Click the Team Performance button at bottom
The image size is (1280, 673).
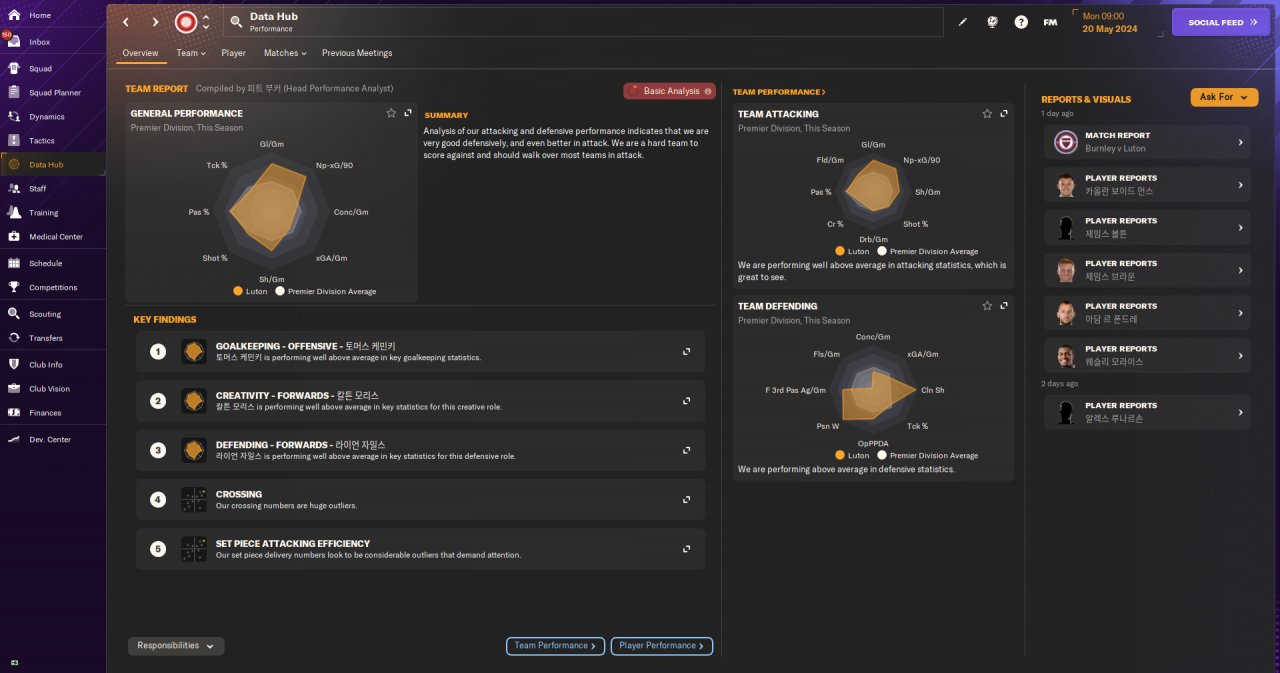click(555, 646)
